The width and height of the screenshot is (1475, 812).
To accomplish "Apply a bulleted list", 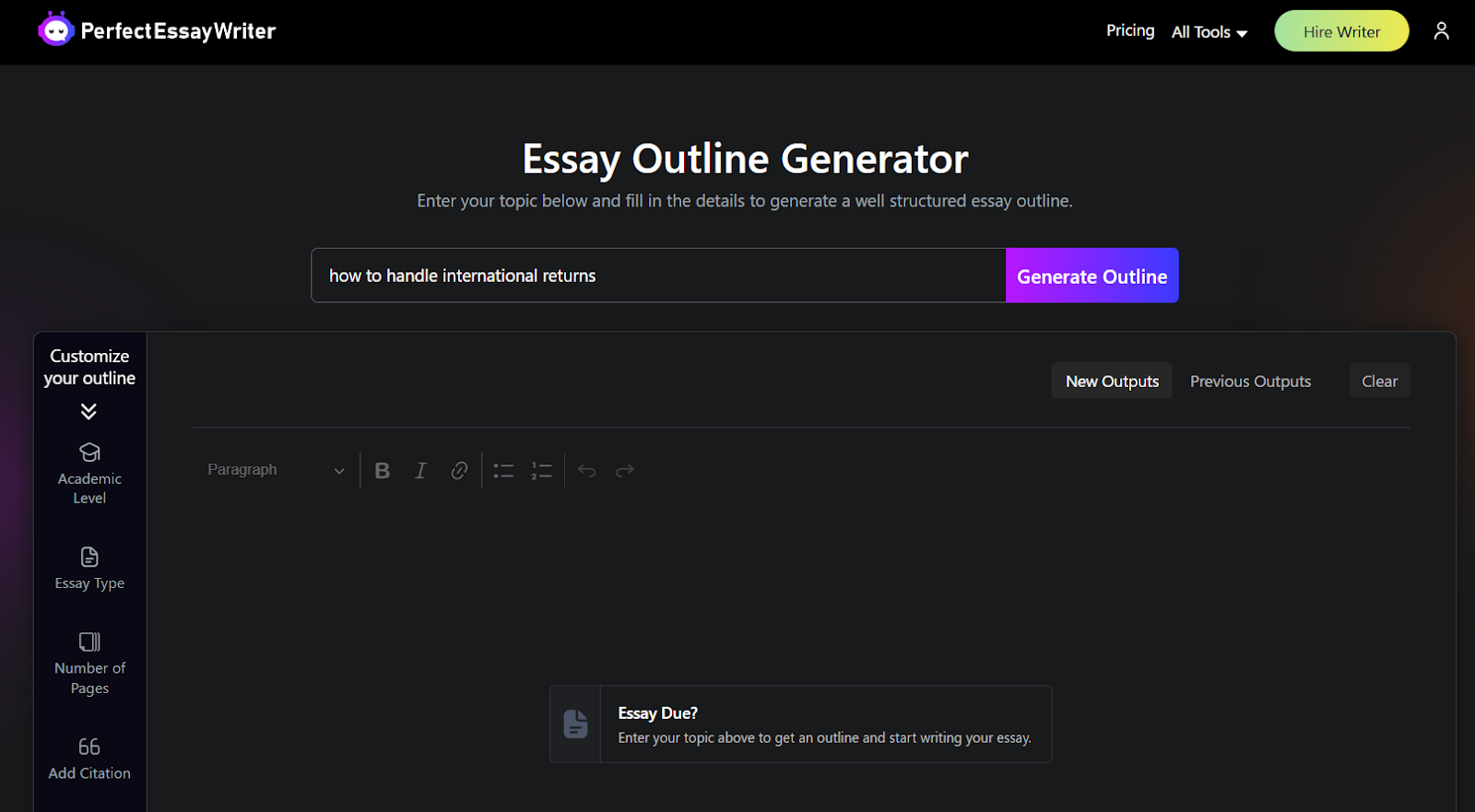I will point(503,471).
